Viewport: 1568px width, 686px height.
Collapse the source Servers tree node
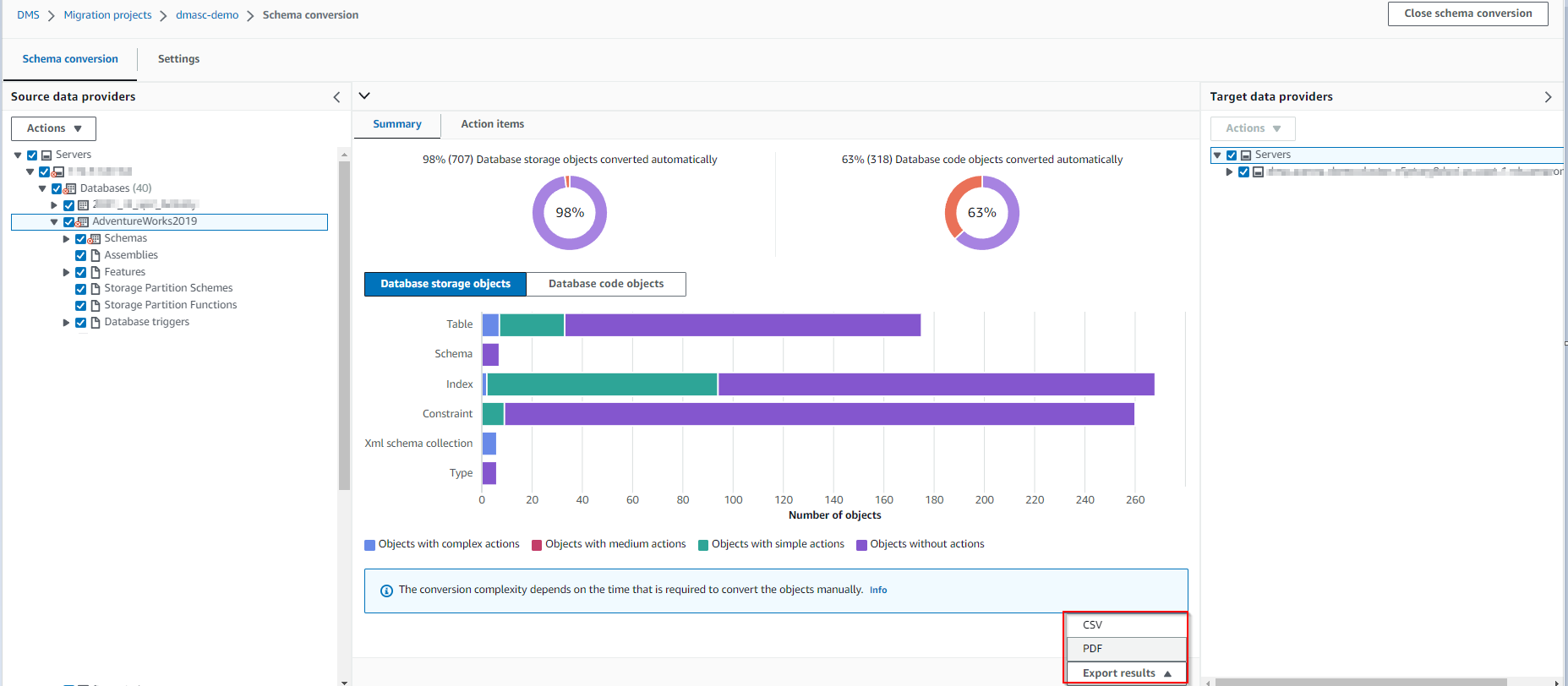18,155
